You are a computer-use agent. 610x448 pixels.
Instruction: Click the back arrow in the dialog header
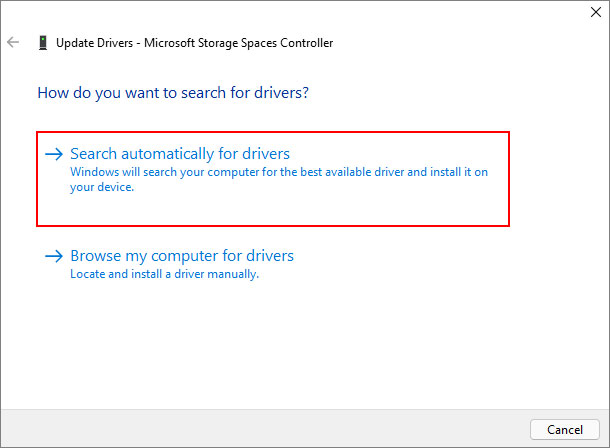[x=13, y=43]
